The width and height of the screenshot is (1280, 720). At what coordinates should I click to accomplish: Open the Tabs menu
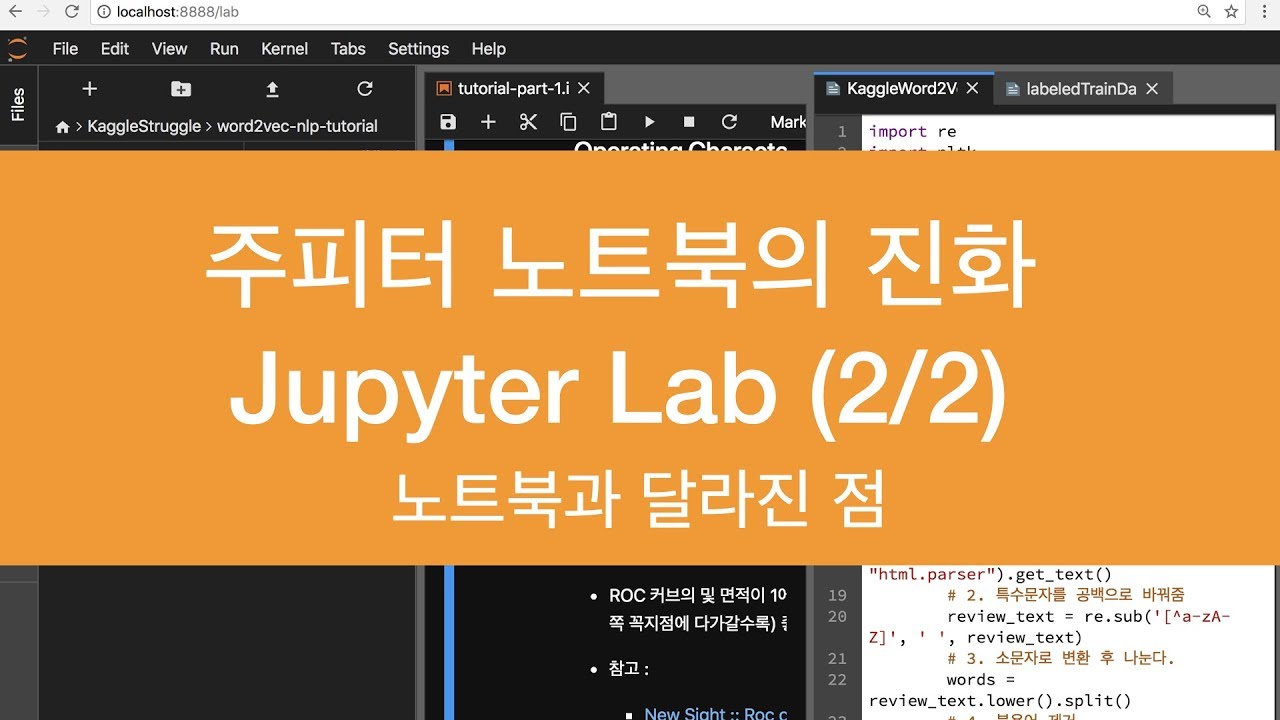[348, 48]
